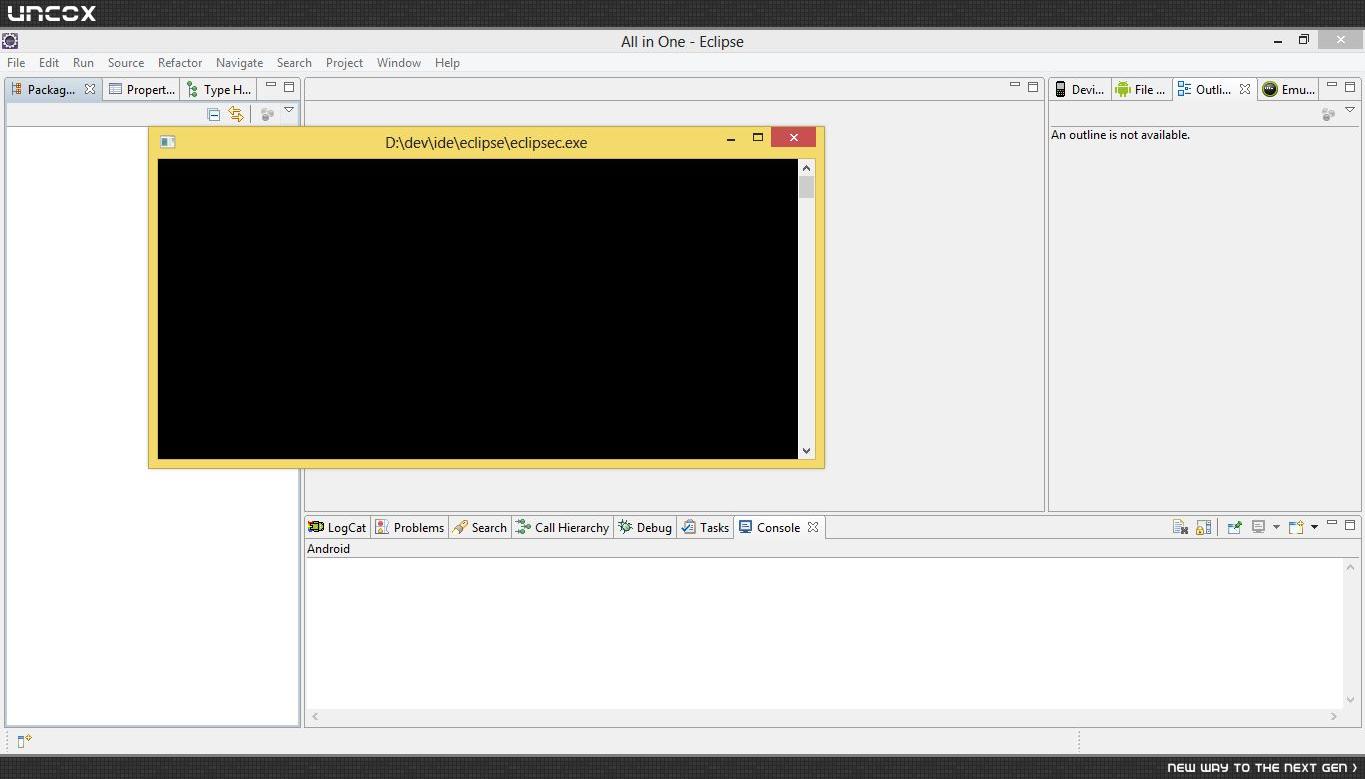The width and height of the screenshot is (1365, 779).
Task: Toggle Scroll Lock in Console toolbar
Action: (1204, 527)
